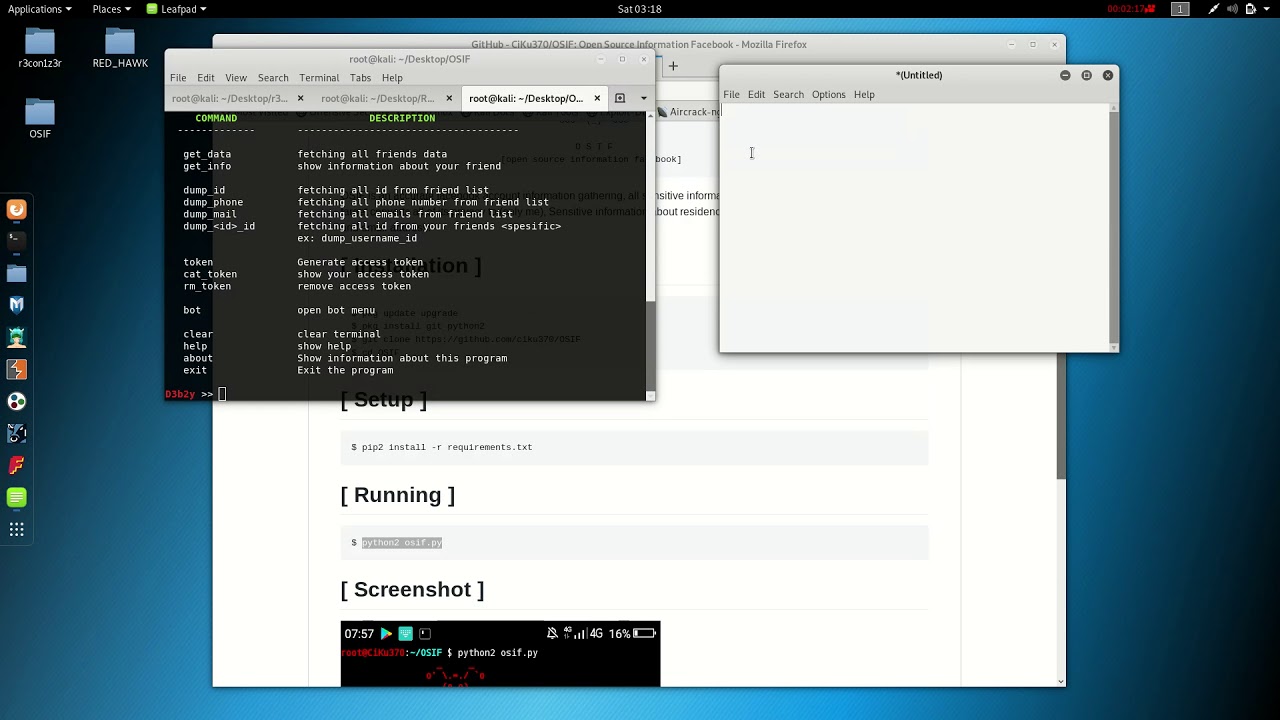Open a new tab in Firefox with plus
The image size is (1280, 720).
coord(673,66)
